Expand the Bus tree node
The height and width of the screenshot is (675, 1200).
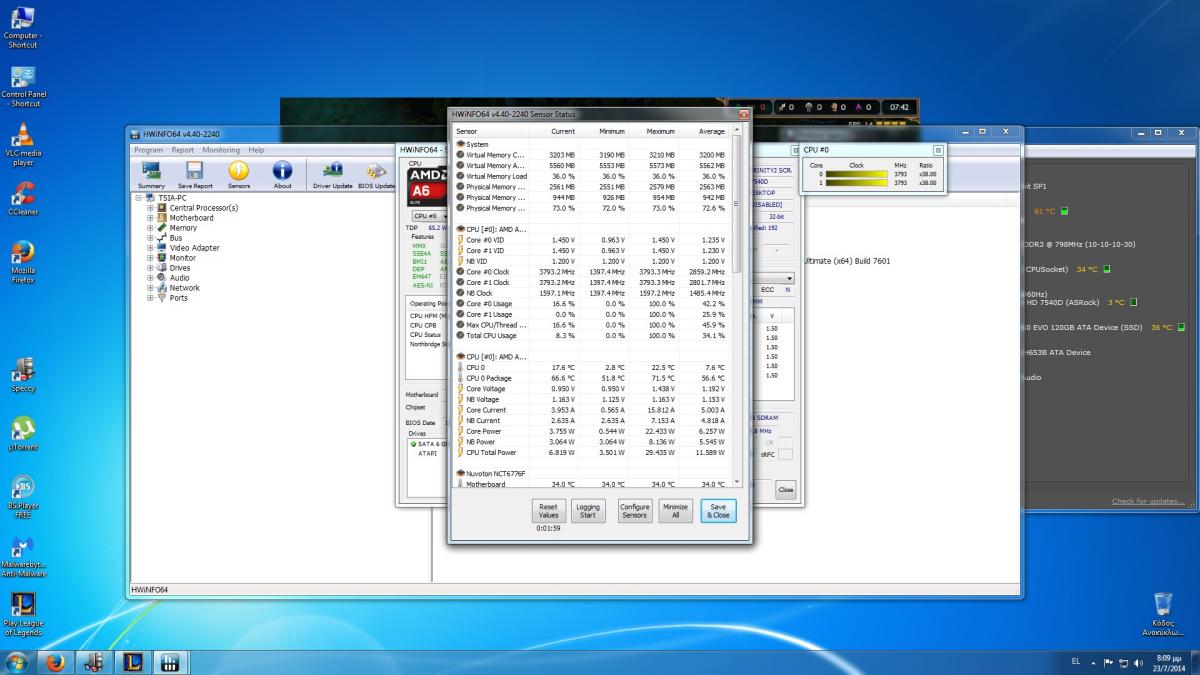[150, 238]
